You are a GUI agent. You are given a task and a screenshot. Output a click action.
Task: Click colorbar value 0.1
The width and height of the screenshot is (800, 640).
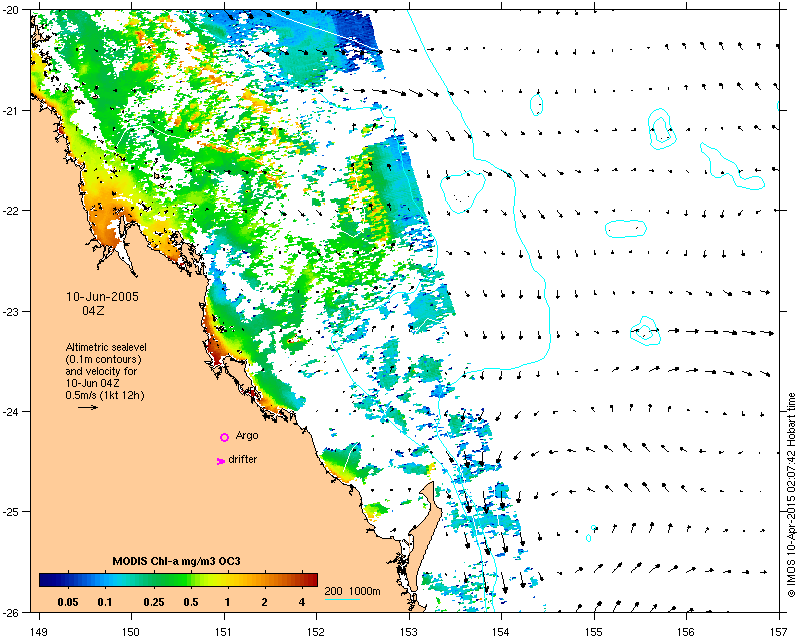pyautogui.click(x=105, y=602)
